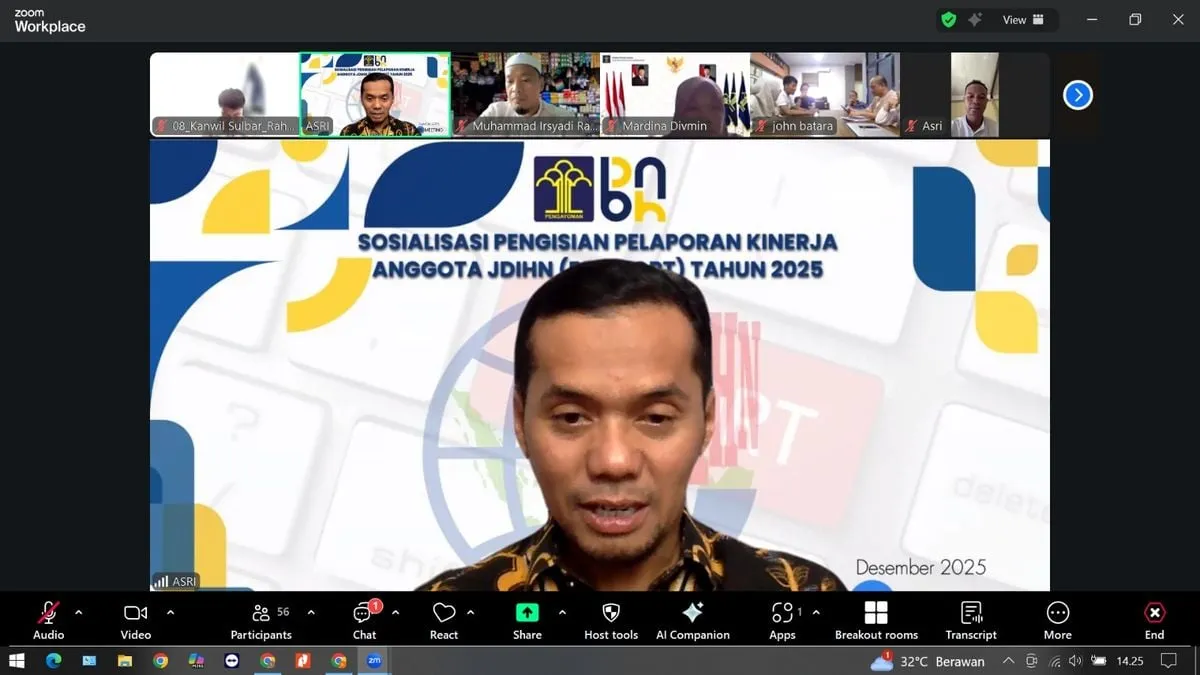The width and height of the screenshot is (1200, 675).
Task: Open the battery status tray icon
Action: pos(1099,661)
